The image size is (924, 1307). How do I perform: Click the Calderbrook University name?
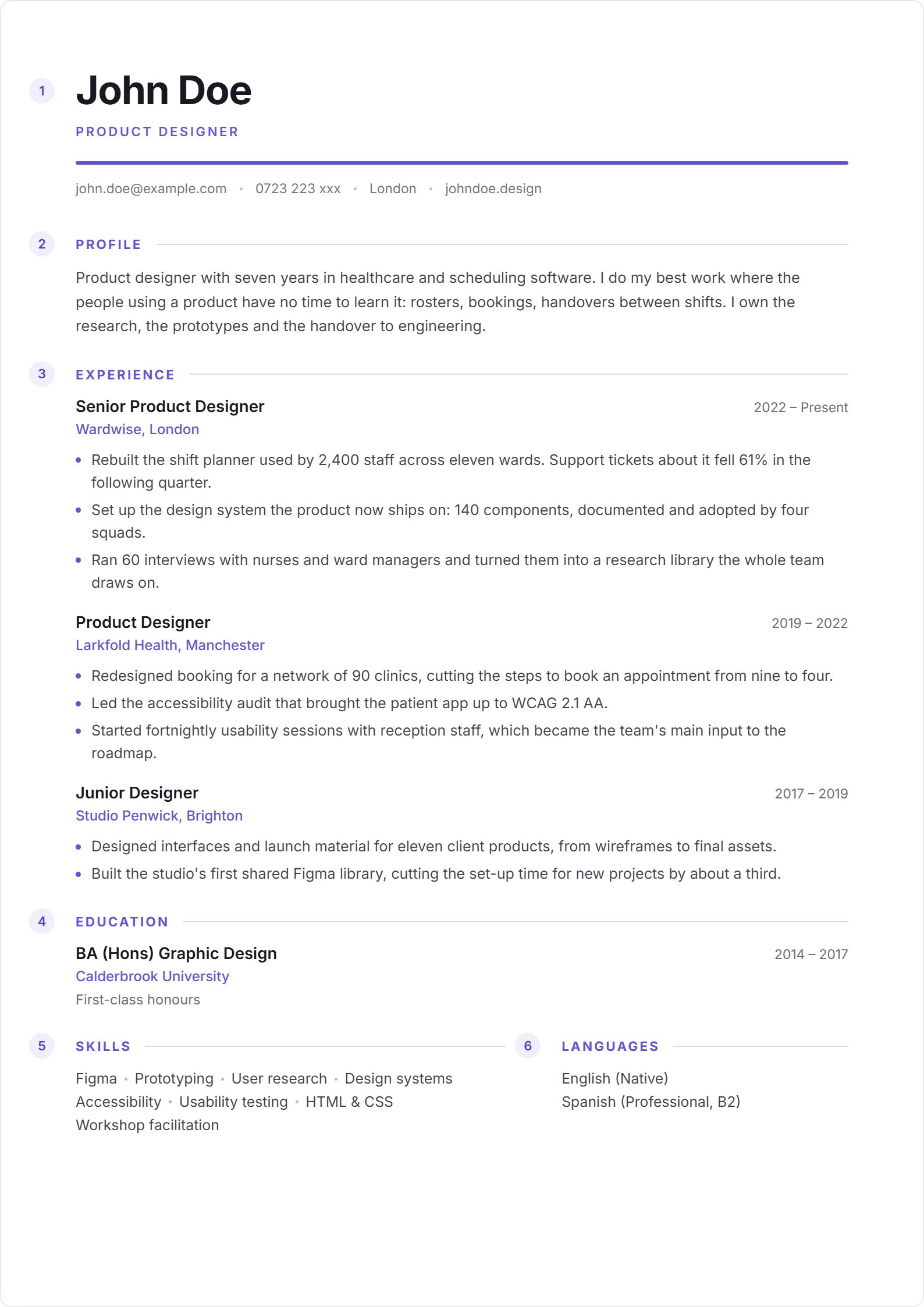(x=152, y=976)
